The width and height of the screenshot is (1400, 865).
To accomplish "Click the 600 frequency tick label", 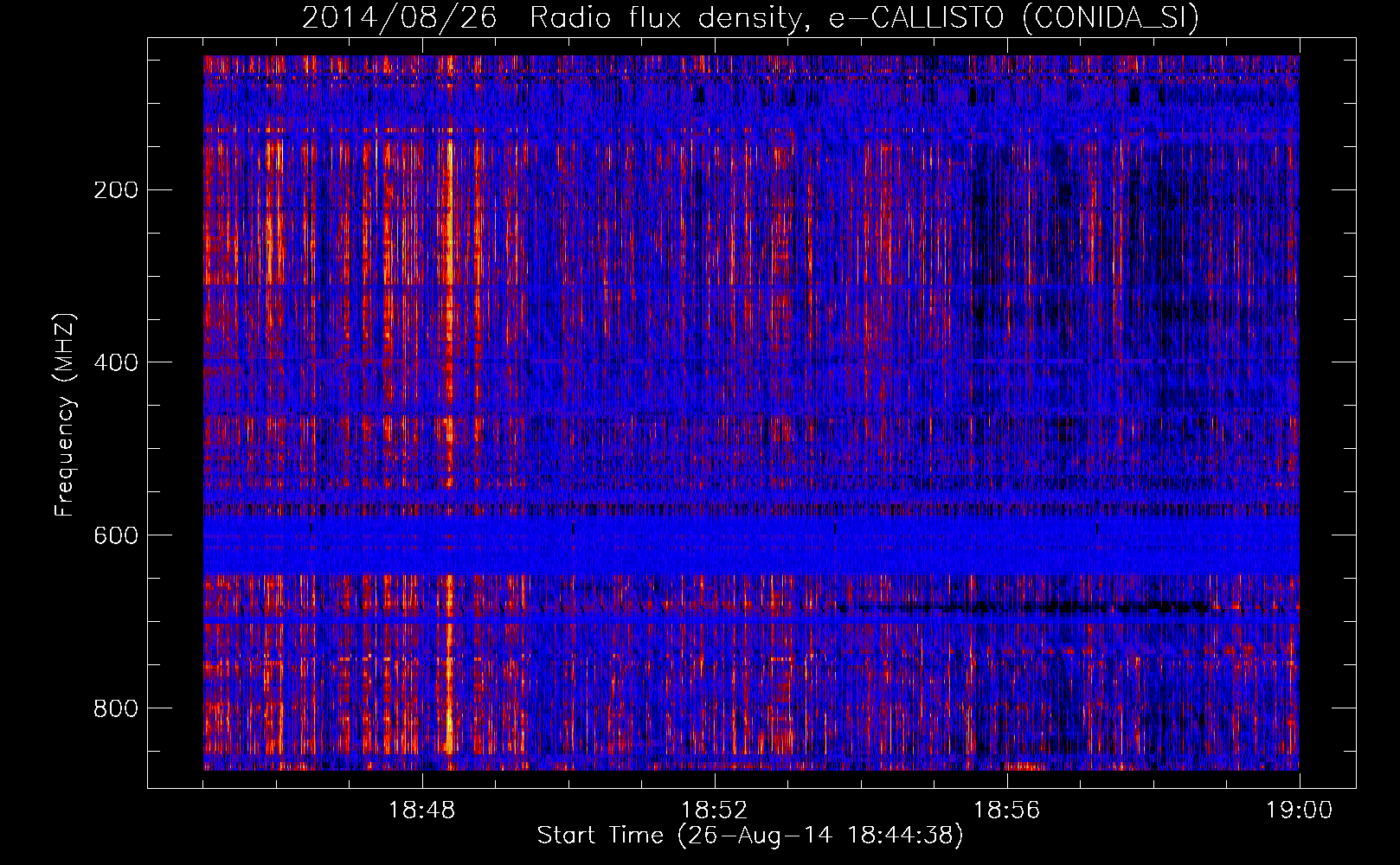I will click(116, 535).
